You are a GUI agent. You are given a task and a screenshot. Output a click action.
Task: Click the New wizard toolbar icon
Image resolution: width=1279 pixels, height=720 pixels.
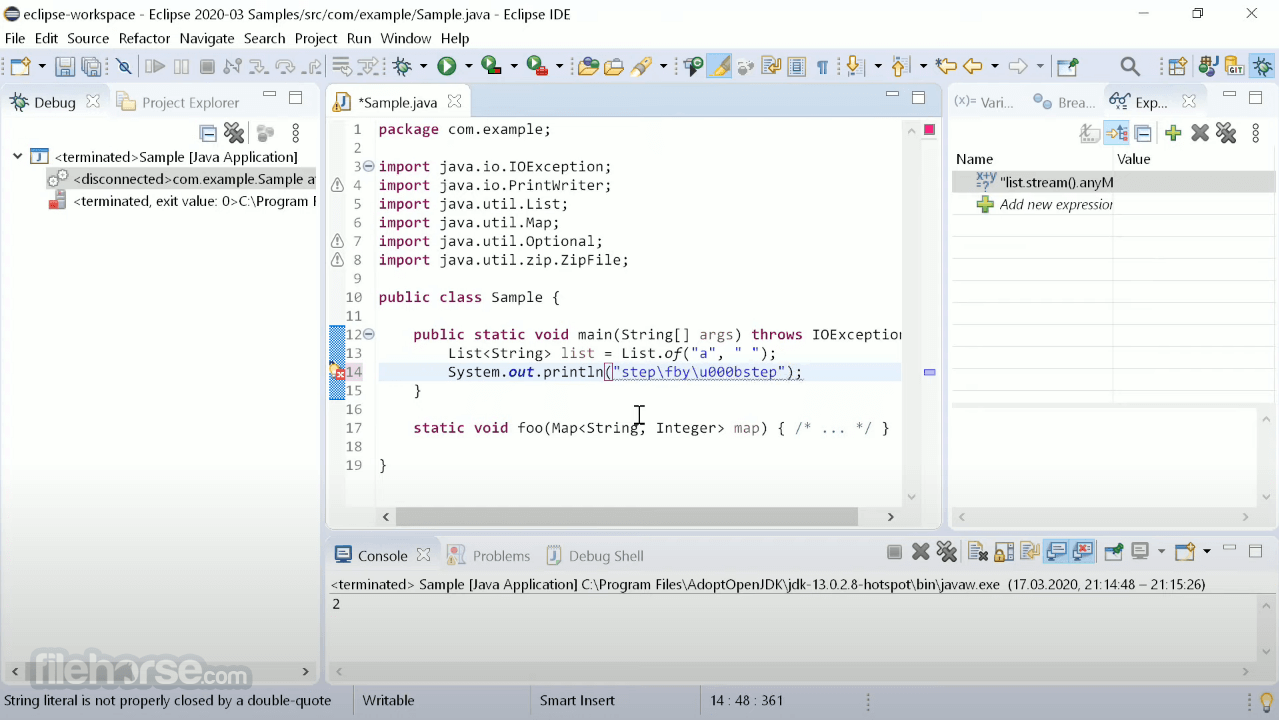point(21,67)
